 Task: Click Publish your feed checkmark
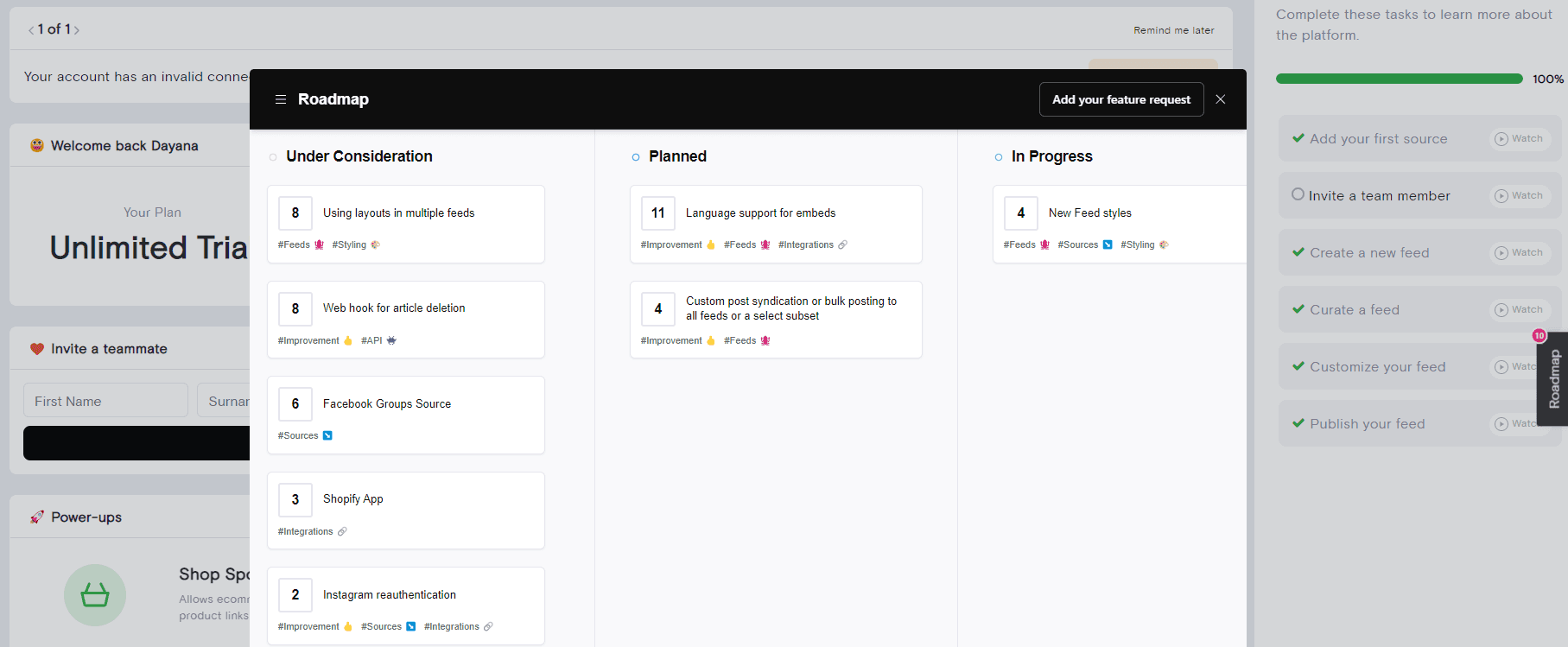point(1298,422)
